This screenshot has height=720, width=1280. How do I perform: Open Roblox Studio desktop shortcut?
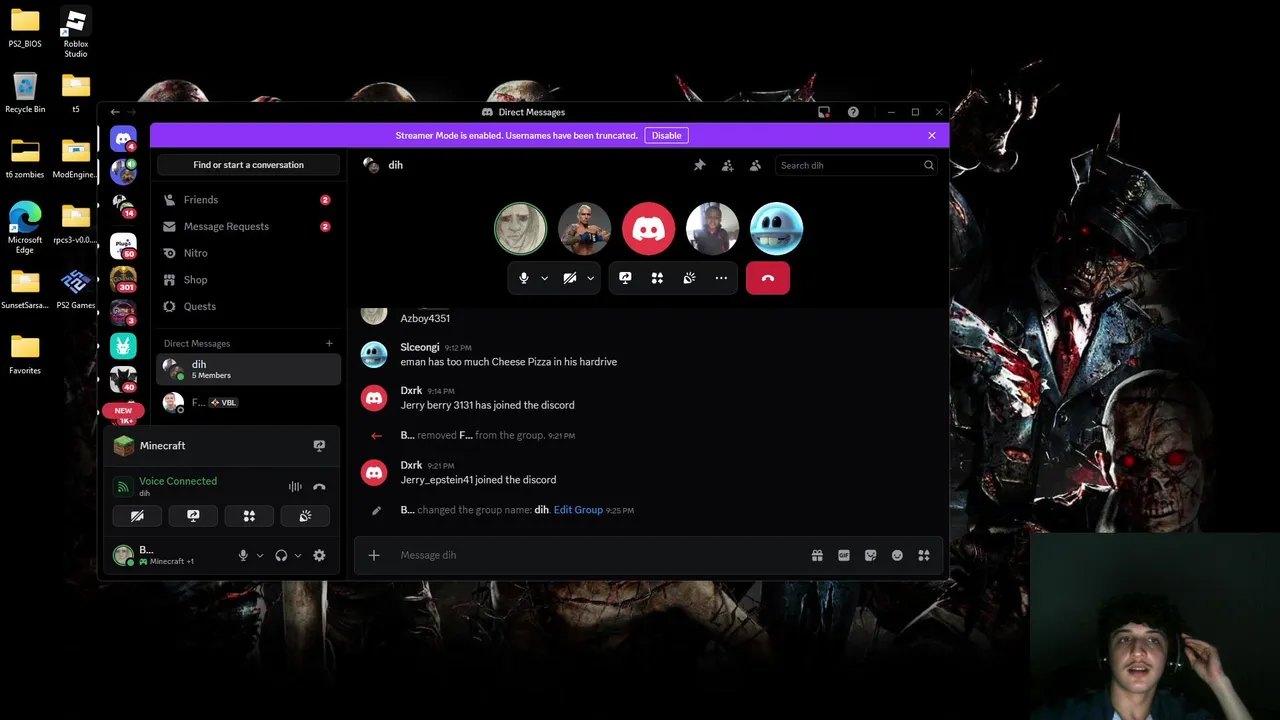(x=75, y=32)
